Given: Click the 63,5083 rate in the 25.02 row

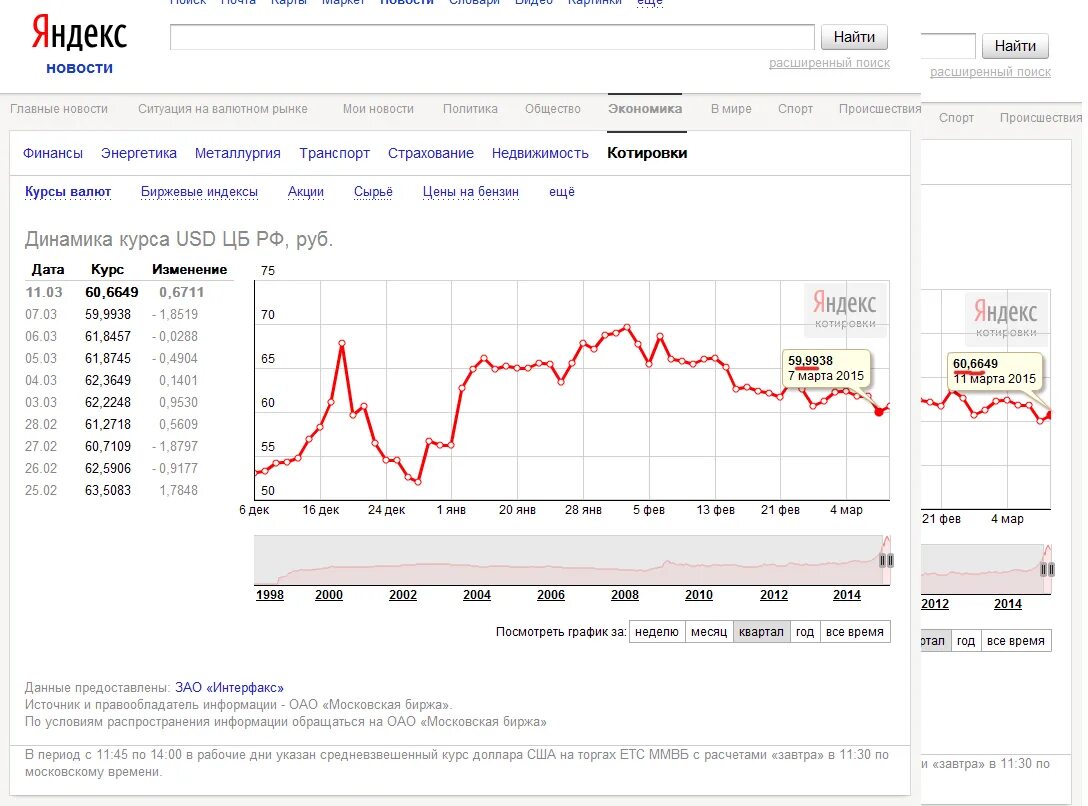Looking at the screenshot, I should tap(108, 491).
